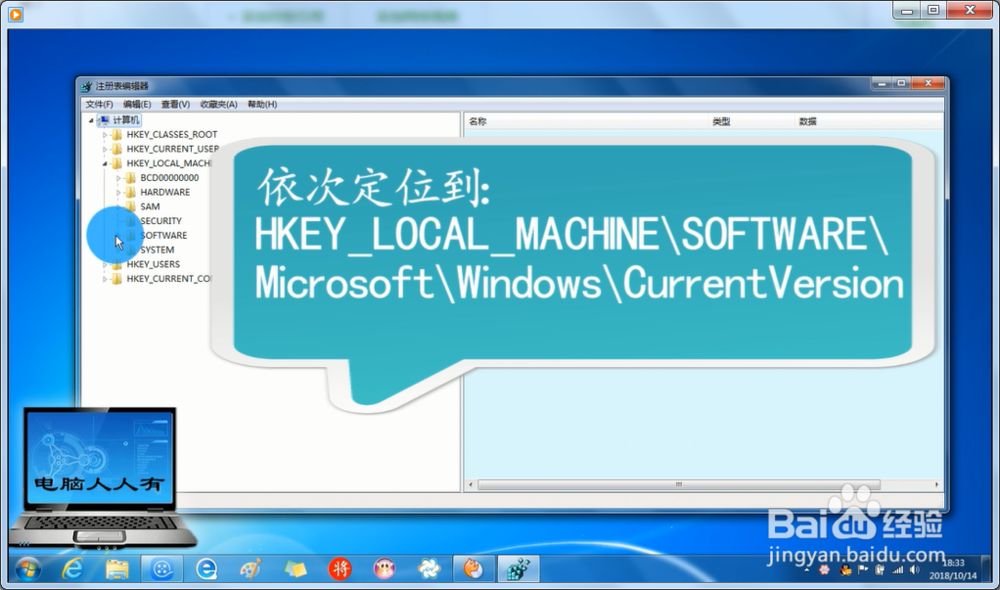Click the HKEY_CLASSES_ROOT folder icon

[117, 135]
